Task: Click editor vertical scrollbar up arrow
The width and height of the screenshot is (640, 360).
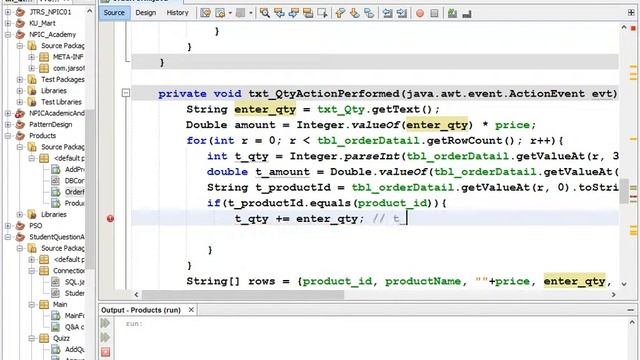Action: coord(624,27)
